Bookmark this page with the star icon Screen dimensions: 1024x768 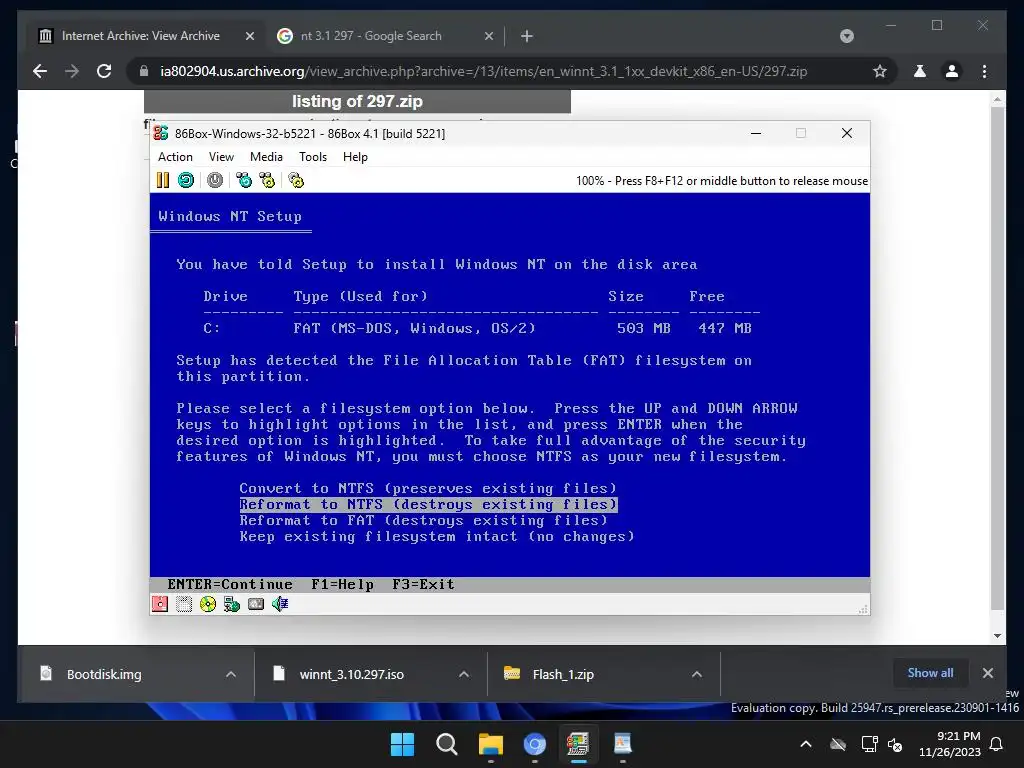tap(880, 71)
